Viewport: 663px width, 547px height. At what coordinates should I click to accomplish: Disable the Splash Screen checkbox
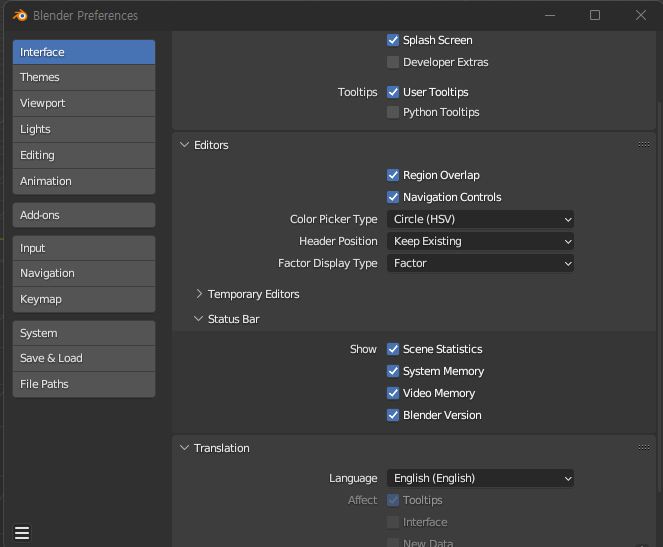click(x=393, y=40)
